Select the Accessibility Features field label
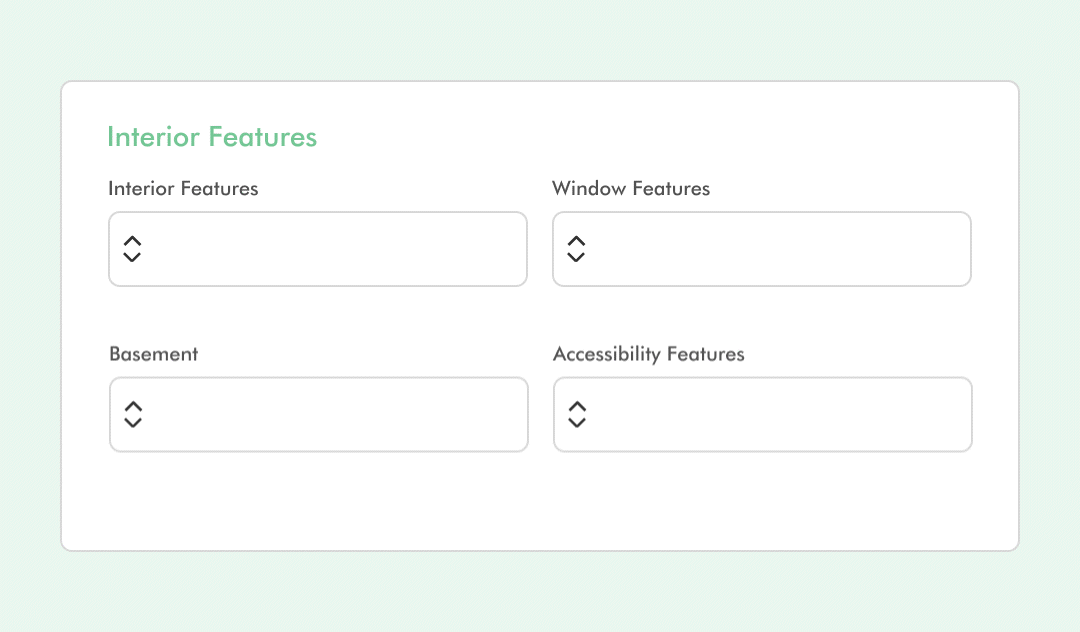 [x=649, y=355]
